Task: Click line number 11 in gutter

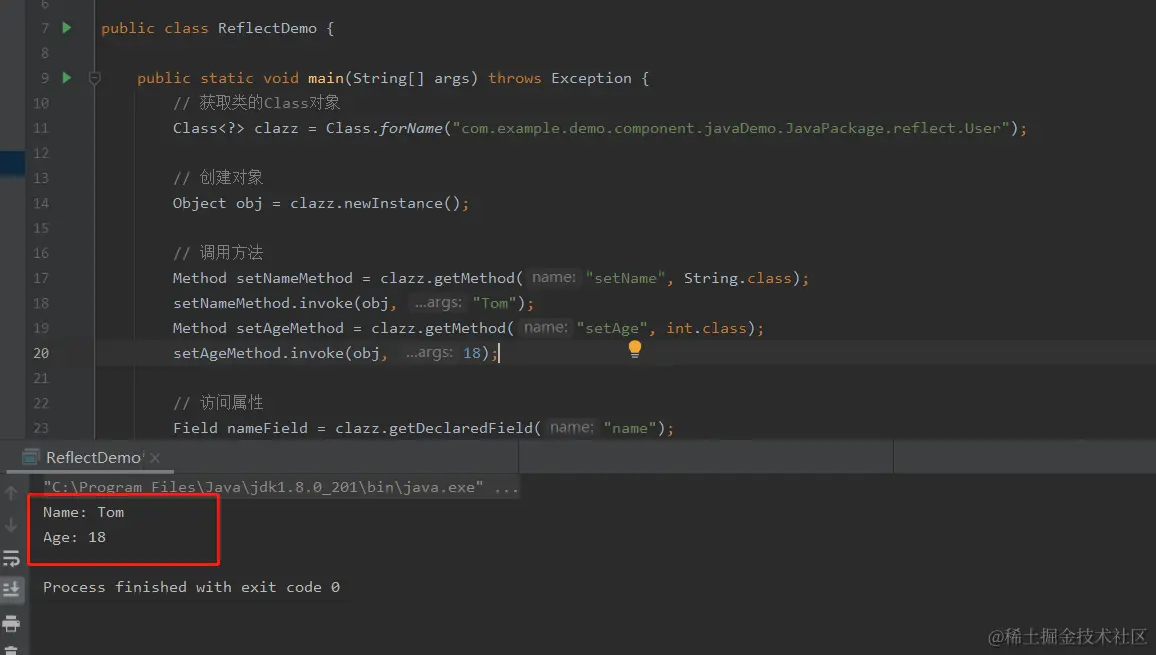Action: [x=41, y=128]
